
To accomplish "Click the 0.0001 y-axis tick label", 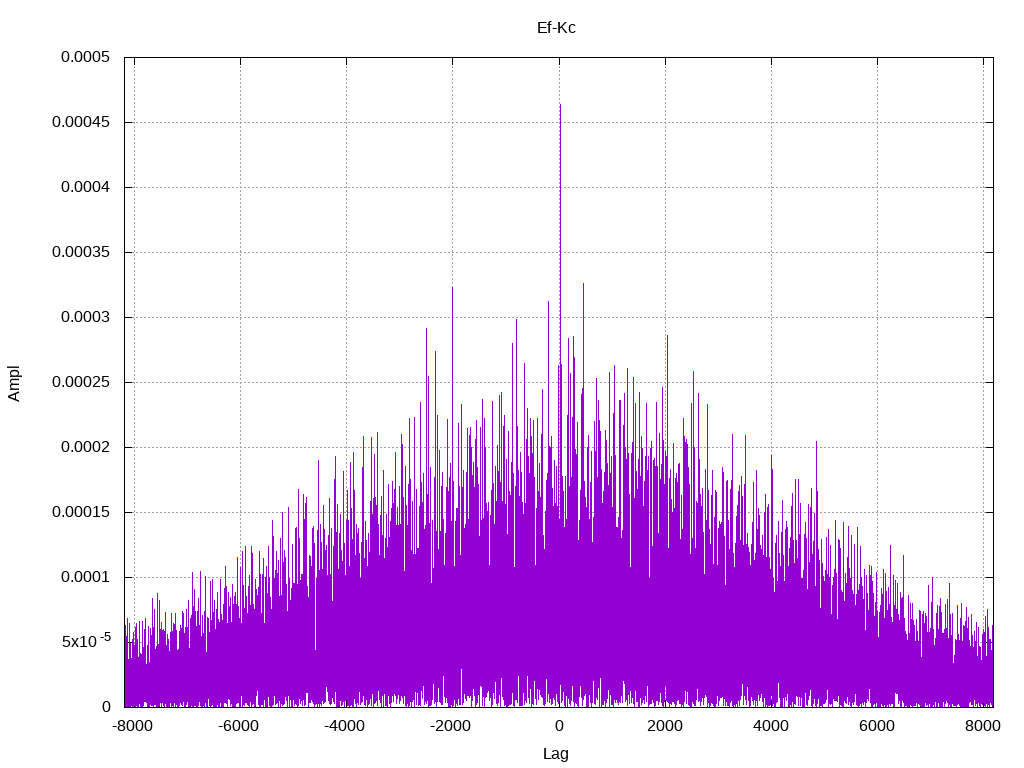I will click(85, 577).
